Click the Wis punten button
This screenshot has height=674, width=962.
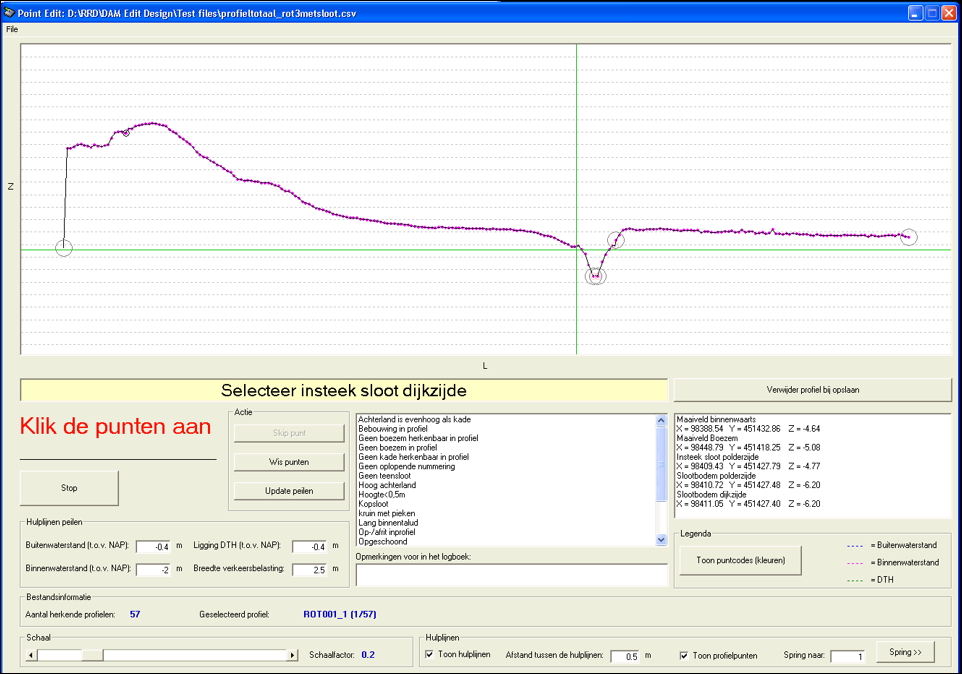tap(289, 462)
